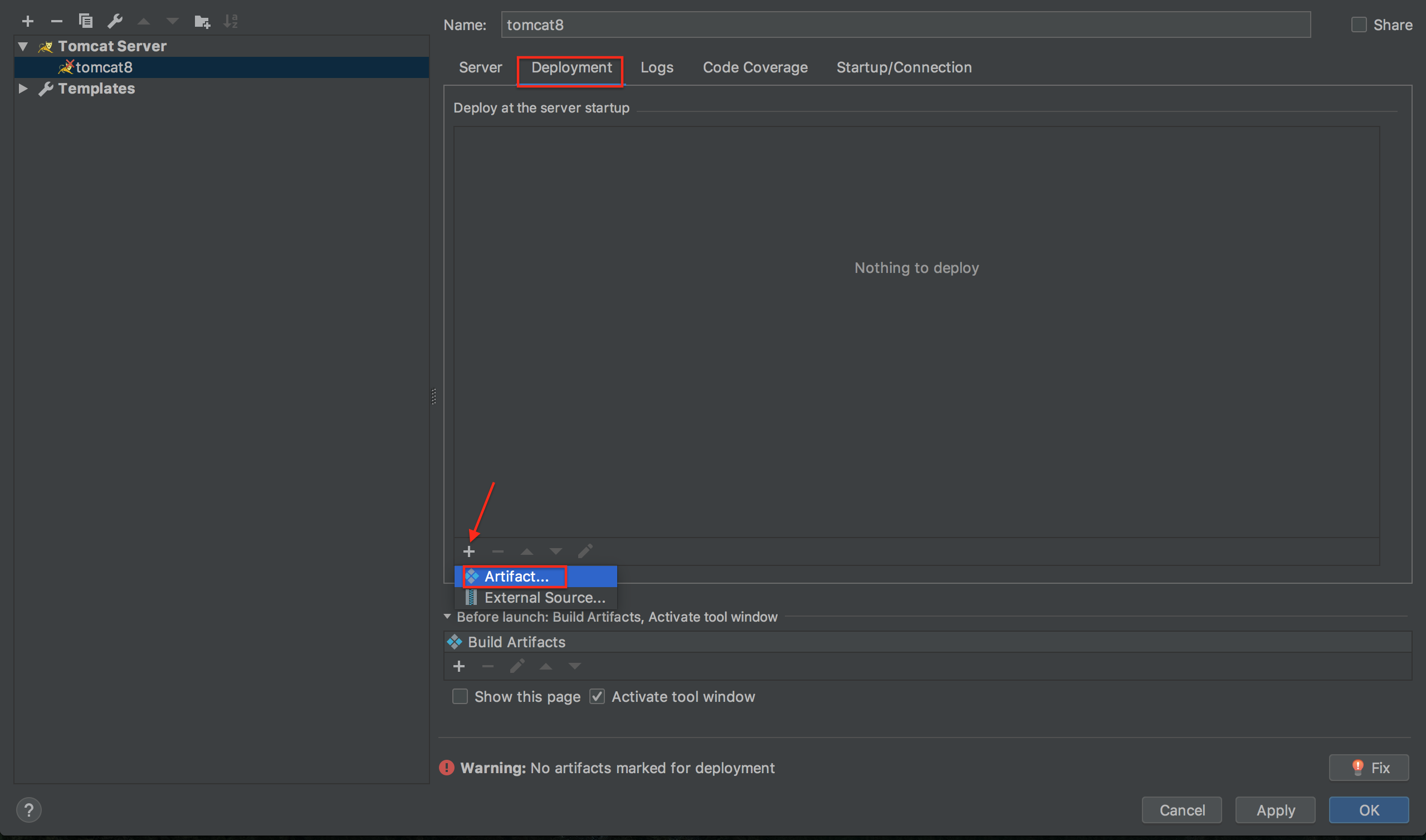Uncheck Activate tool window checkbox
This screenshot has height=840, width=1426.
coord(597,696)
